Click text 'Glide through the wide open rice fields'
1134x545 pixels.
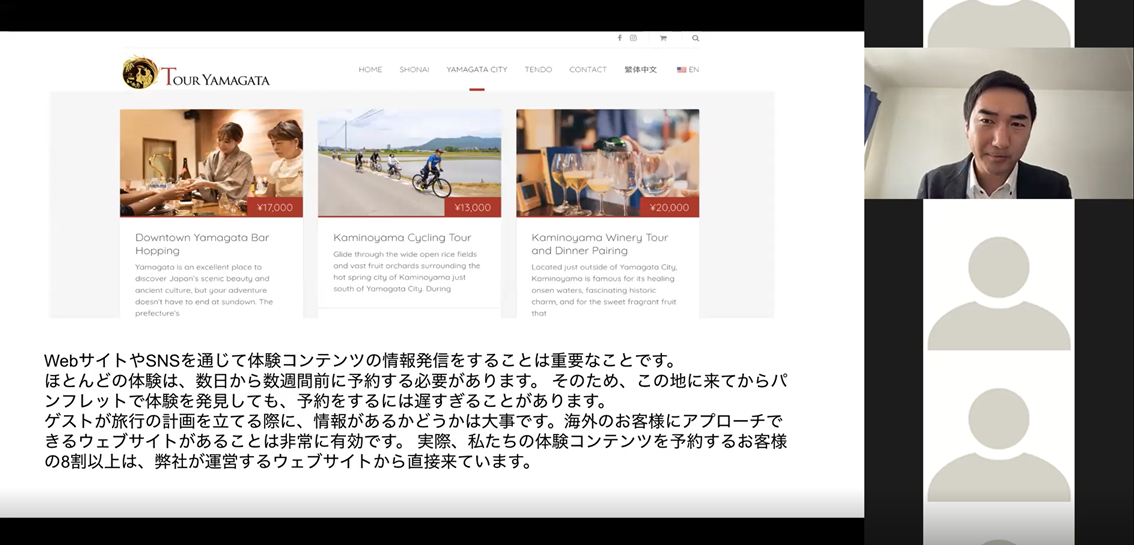pos(405,254)
